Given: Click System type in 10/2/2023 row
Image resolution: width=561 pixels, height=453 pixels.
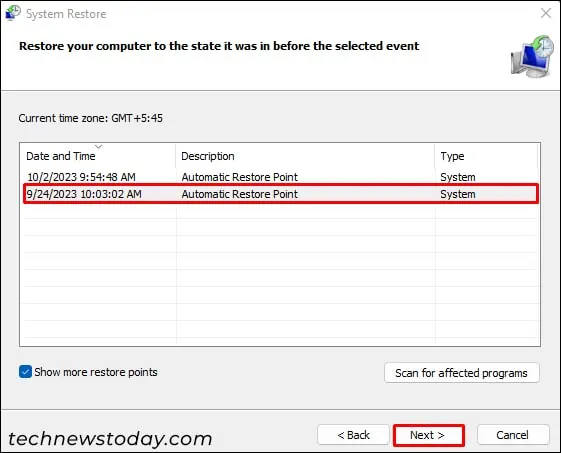Looking at the screenshot, I should tap(458, 177).
